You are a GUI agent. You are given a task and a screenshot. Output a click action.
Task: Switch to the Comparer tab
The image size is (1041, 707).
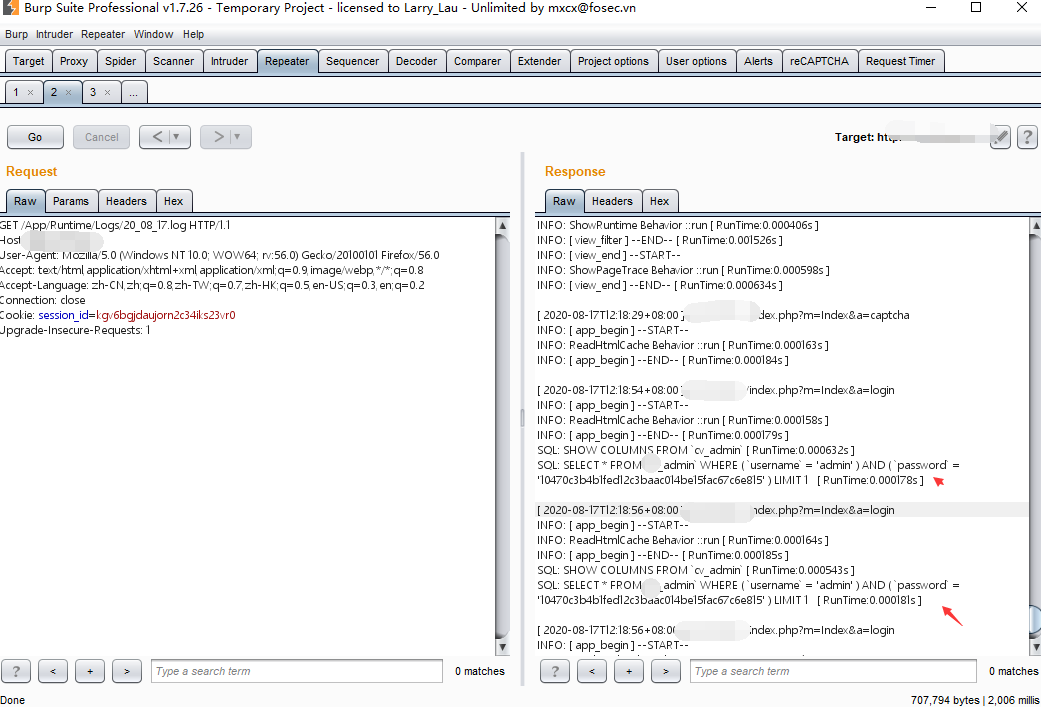[x=477, y=61]
